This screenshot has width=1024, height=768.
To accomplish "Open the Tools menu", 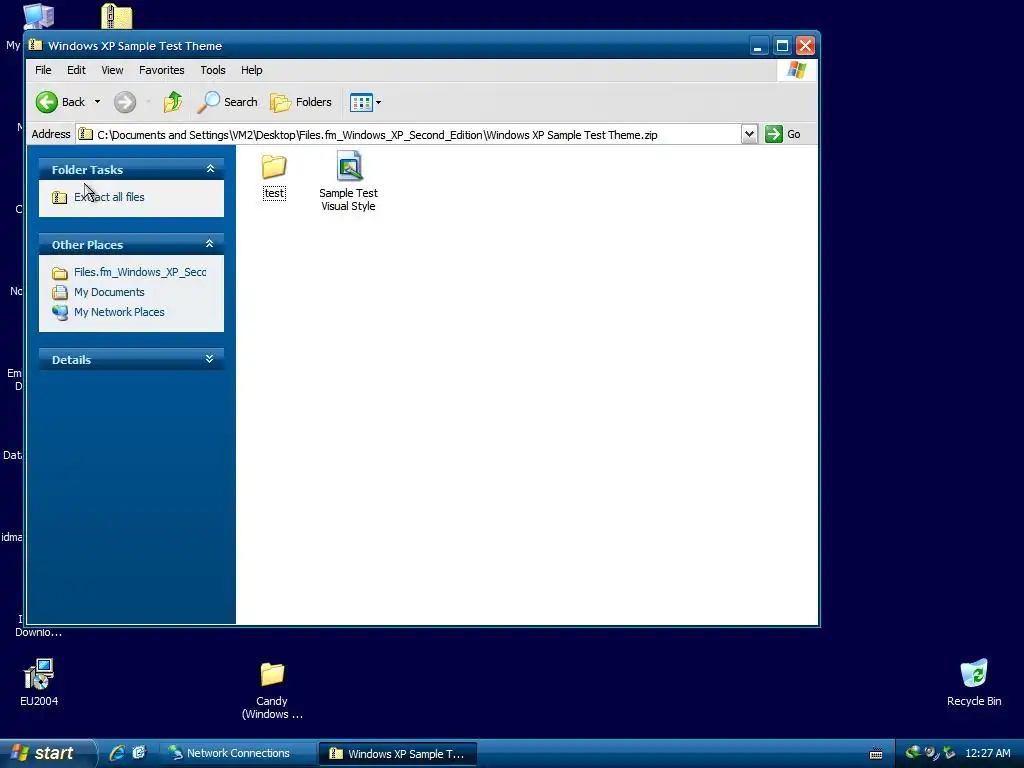I will click(213, 70).
